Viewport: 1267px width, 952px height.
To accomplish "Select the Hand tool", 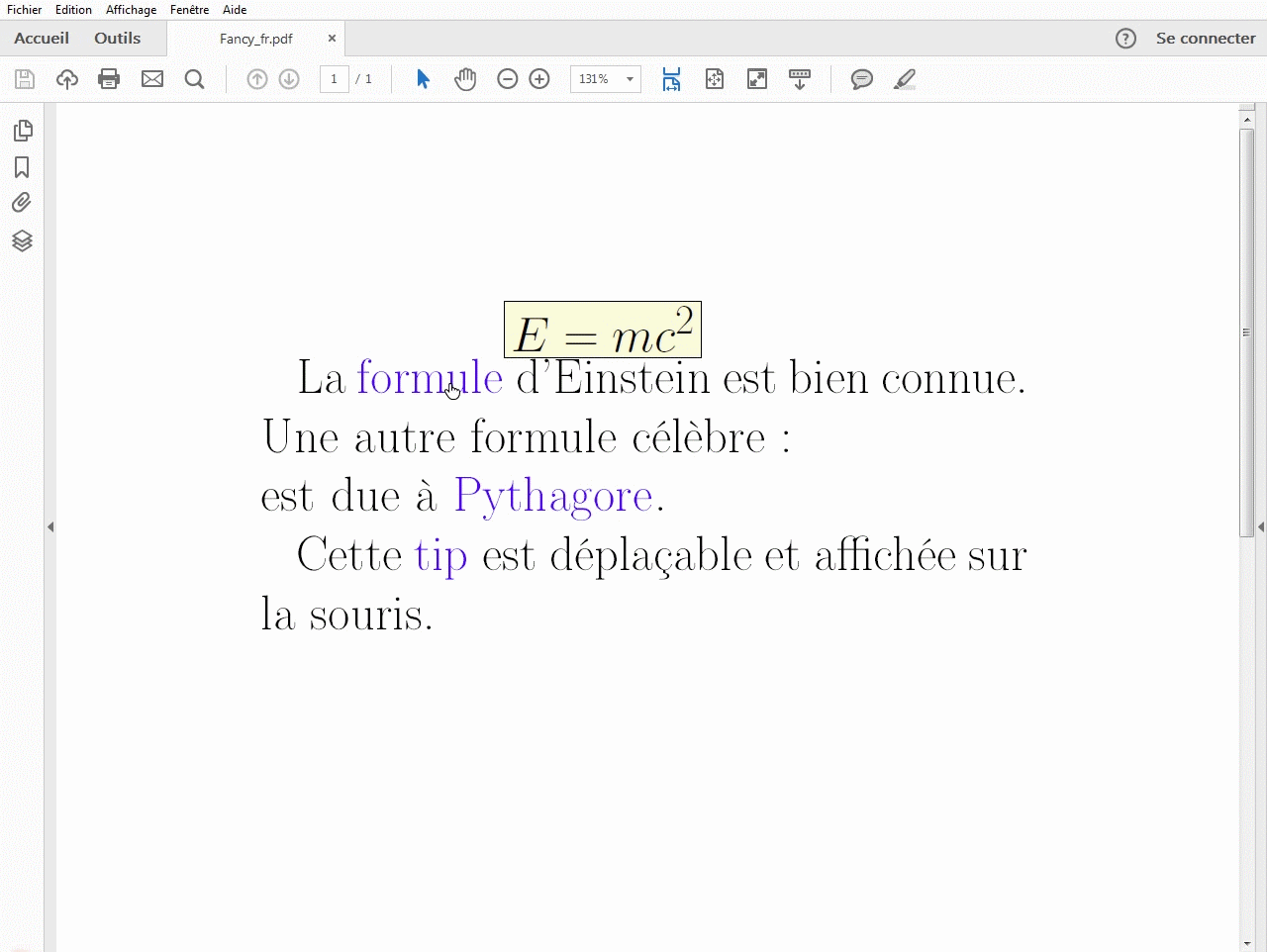I will tap(464, 79).
